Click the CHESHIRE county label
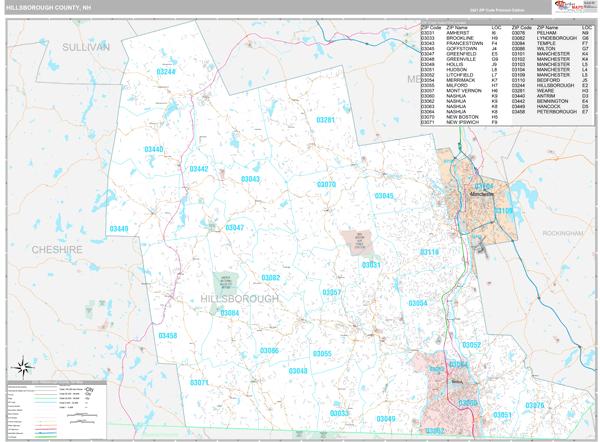This screenshot has width=600, height=442. click(57, 250)
